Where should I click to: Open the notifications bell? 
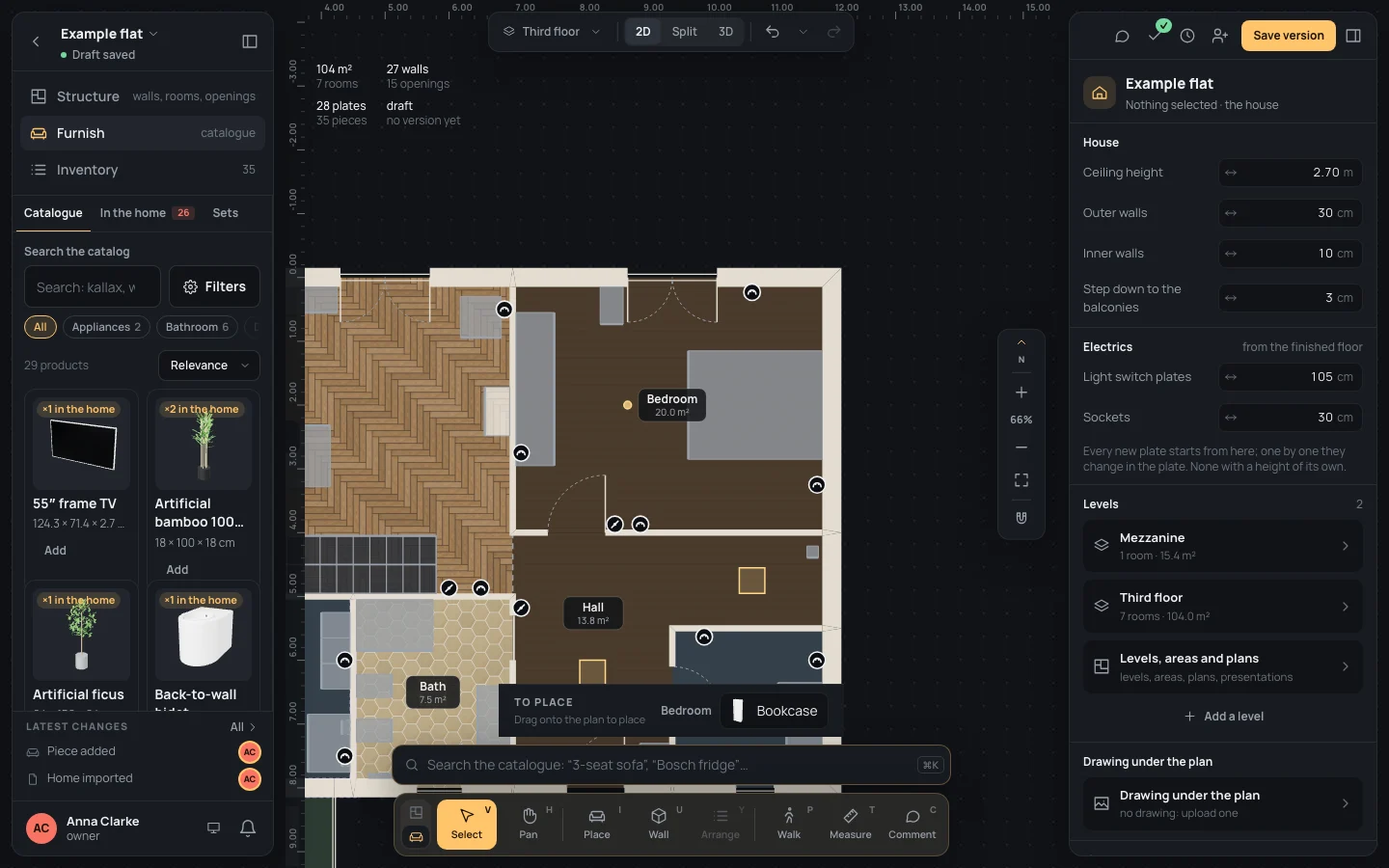[248, 827]
